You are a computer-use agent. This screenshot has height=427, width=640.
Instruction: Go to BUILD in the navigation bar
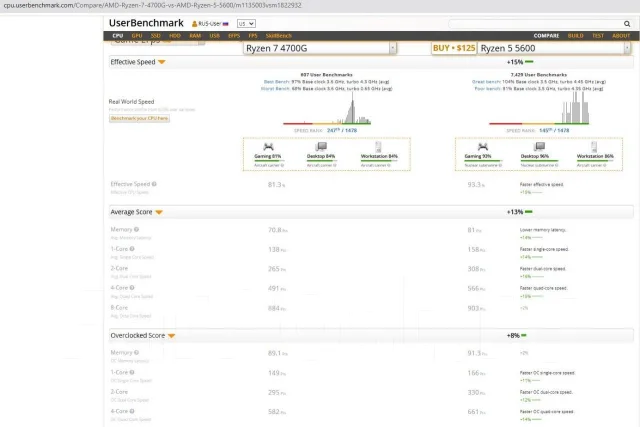(x=576, y=36)
